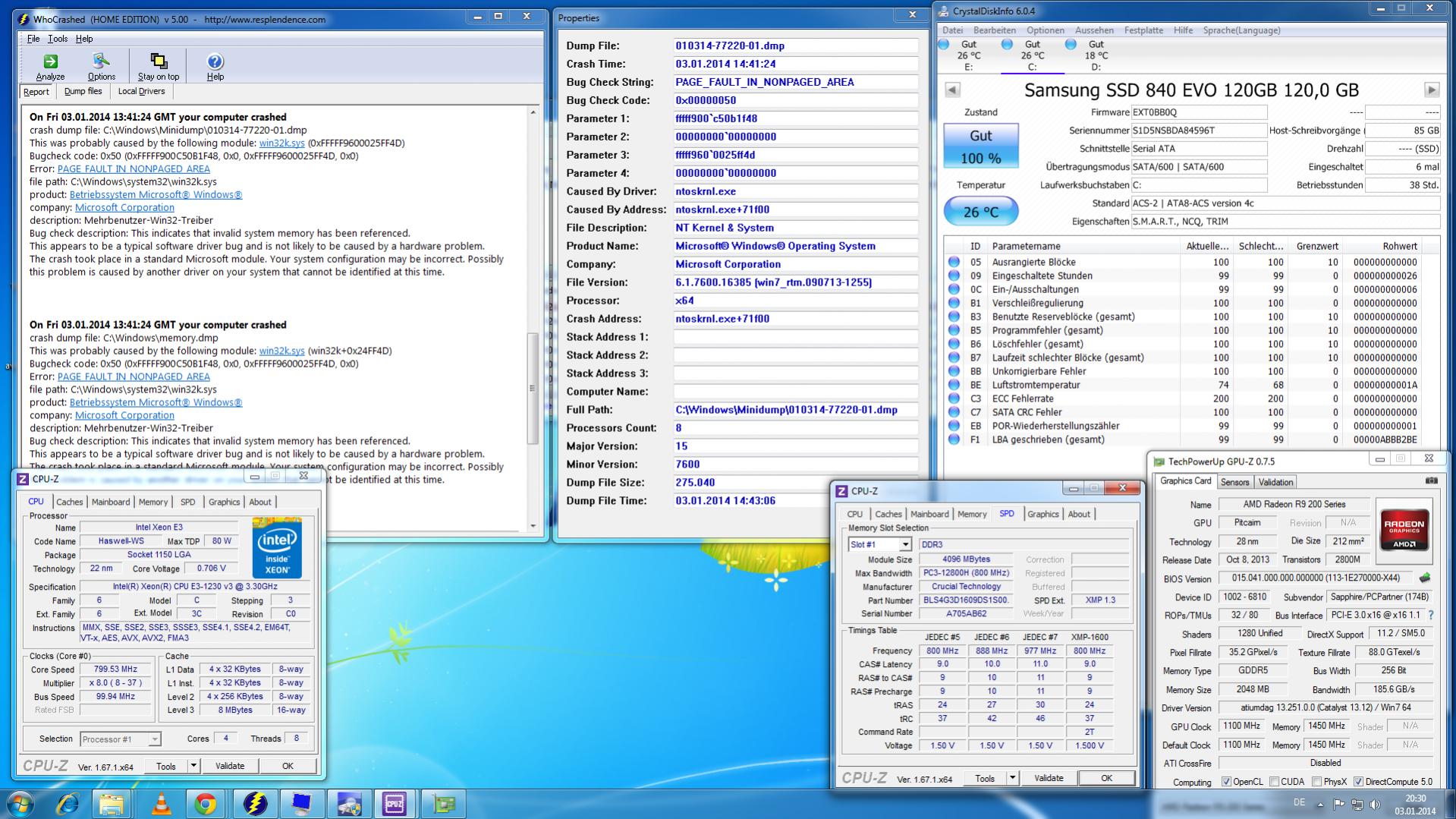Click the volume speaker icon in system tray
This screenshot has height=819, width=1456.
pos(1375,804)
